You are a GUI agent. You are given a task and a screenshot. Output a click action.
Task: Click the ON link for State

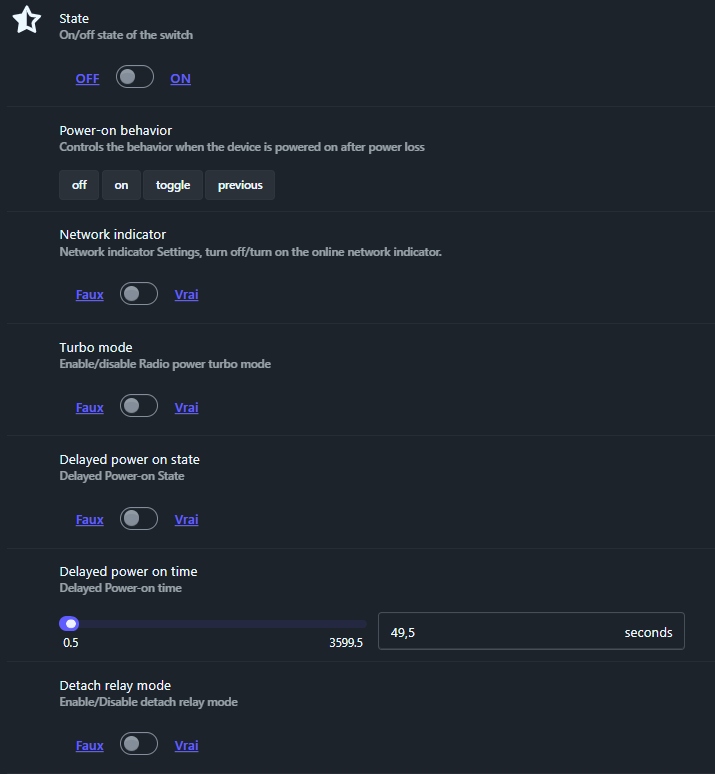click(x=180, y=79)
